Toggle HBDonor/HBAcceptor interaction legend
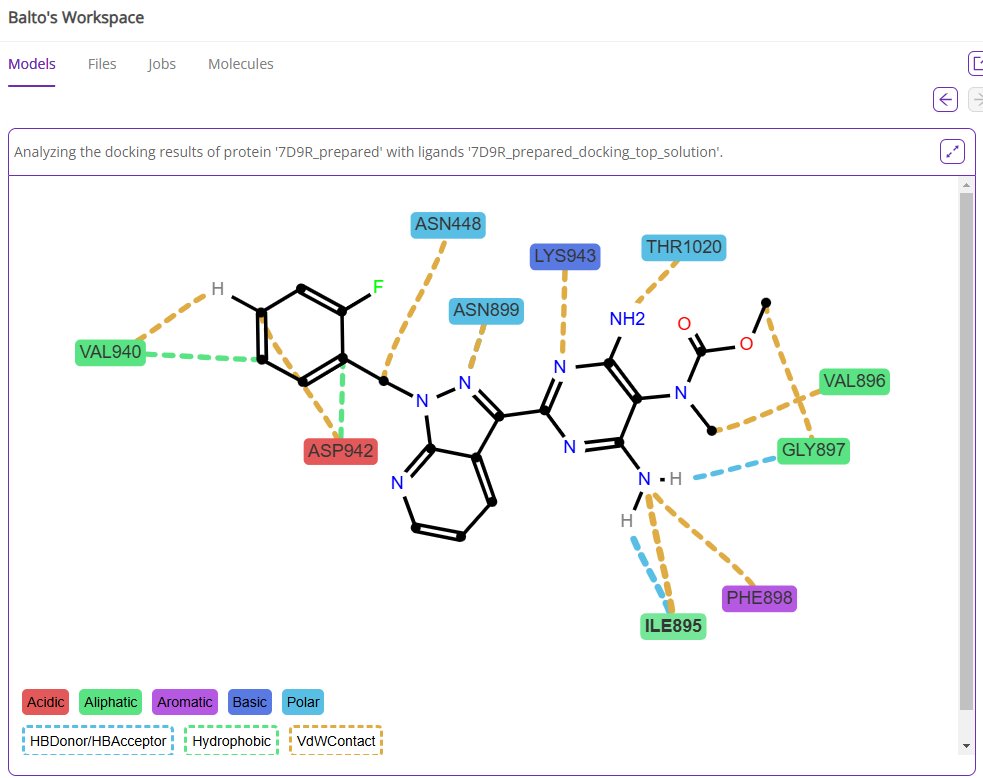 click(x=98, y=741)
